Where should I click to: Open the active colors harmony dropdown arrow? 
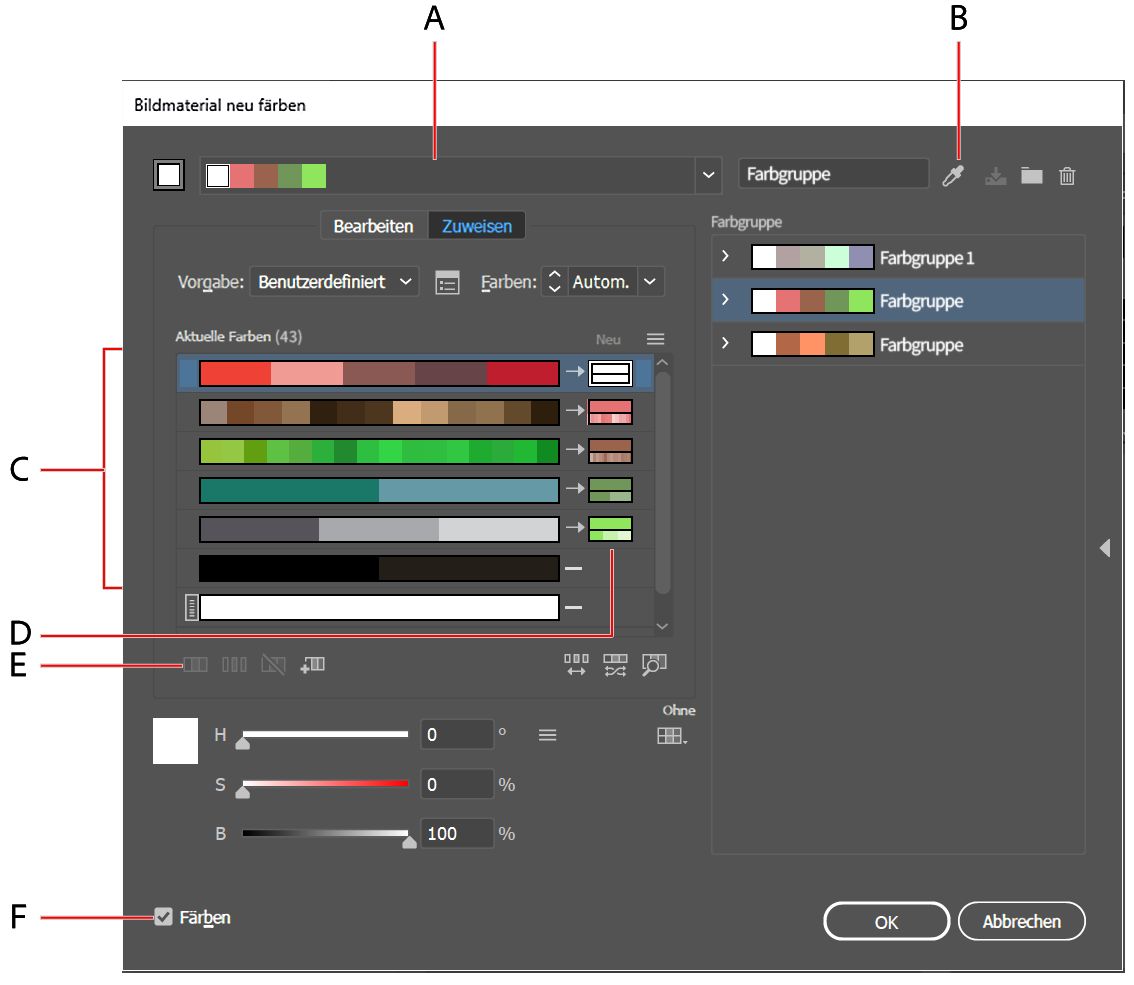(709, 175)
